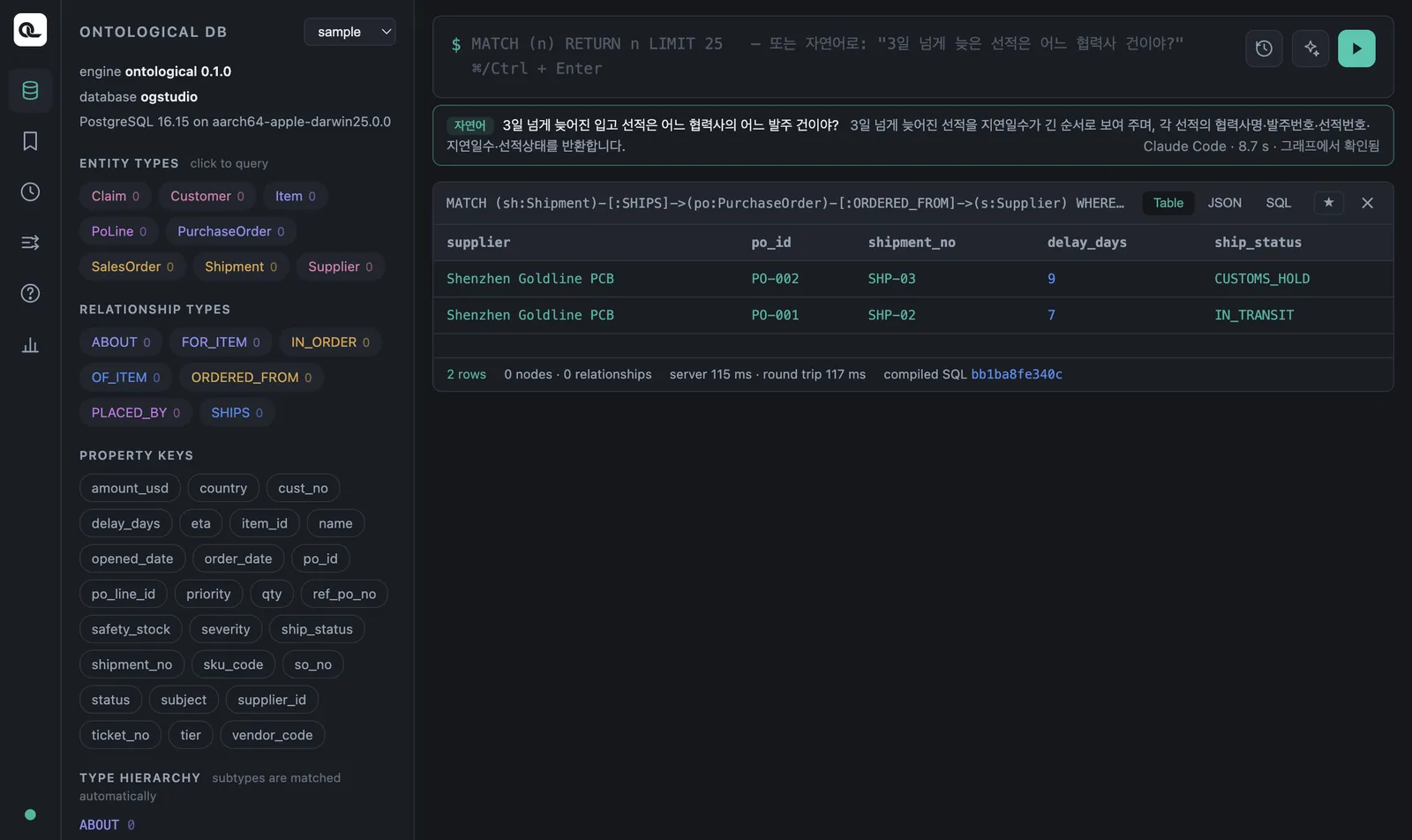Select the Shipment entity type chip
Screen dimensions: 1412x840
click(241, 266)
